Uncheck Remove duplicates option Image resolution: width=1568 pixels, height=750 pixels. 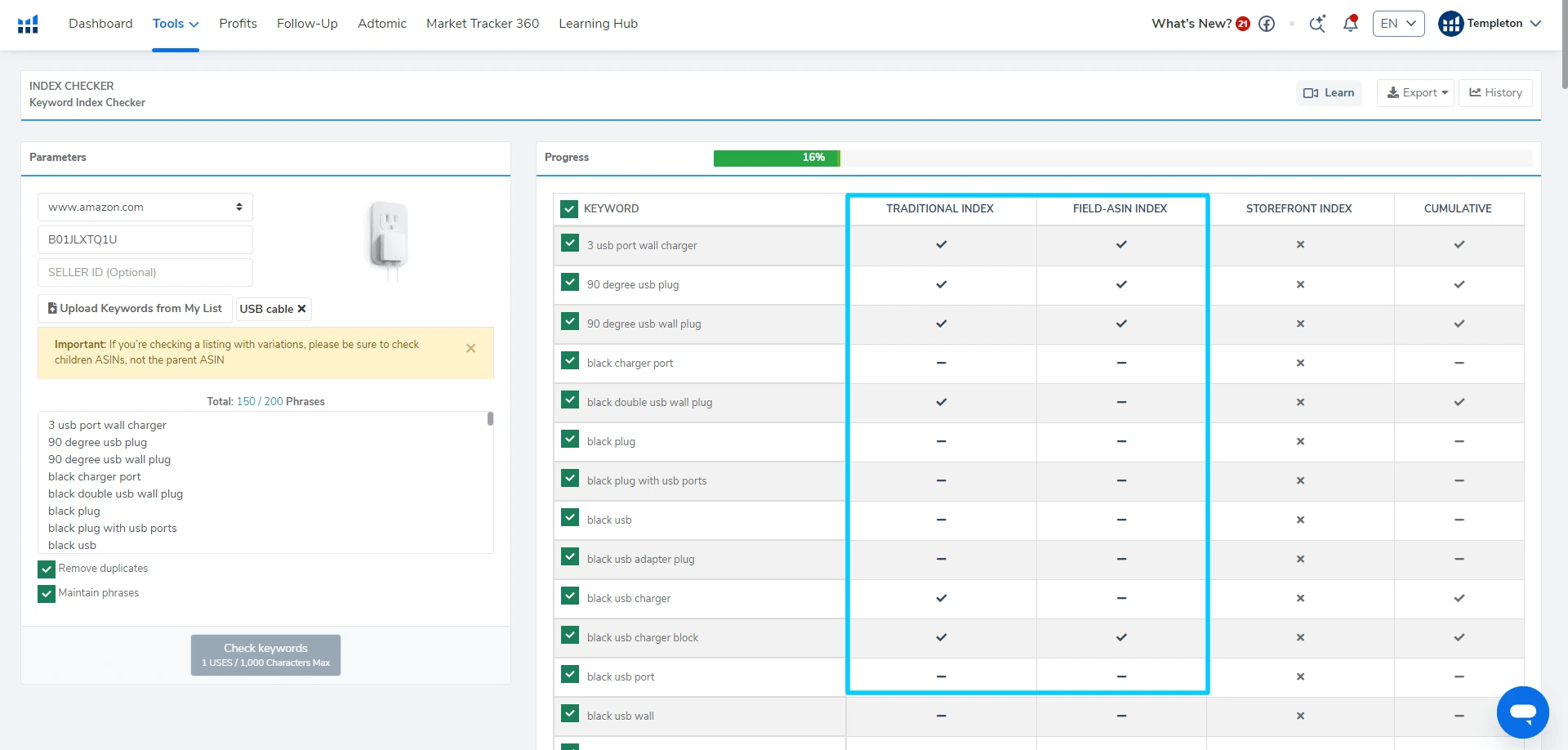pos(47,569)
